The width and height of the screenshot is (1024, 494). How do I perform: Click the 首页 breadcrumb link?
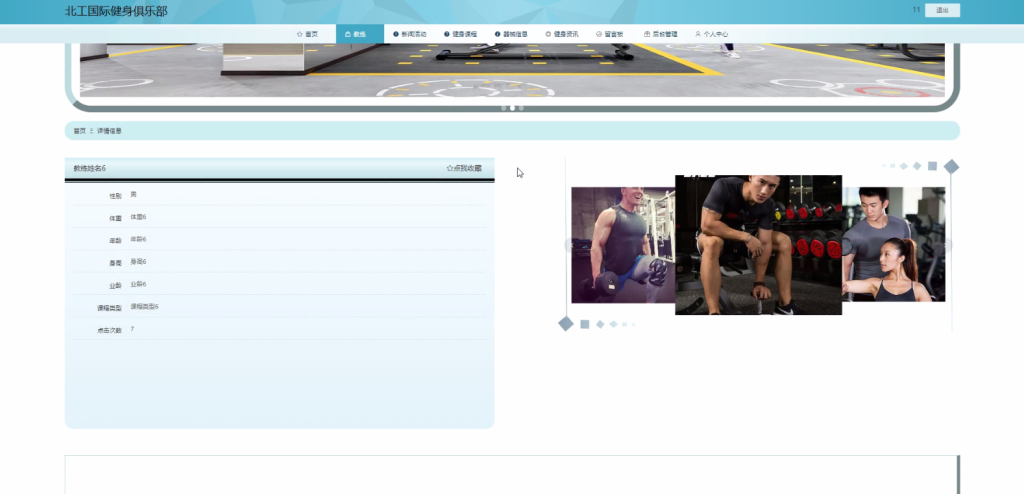(79, 131)
